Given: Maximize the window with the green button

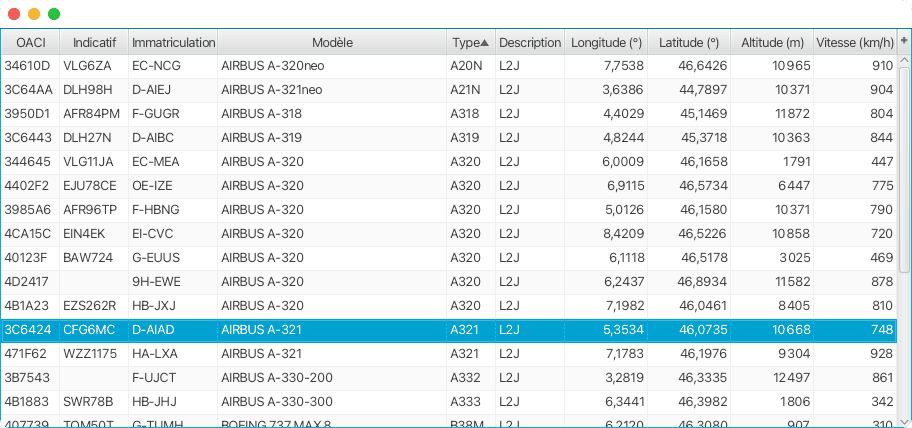Looking at the screenshot, I should pos(54,14).
